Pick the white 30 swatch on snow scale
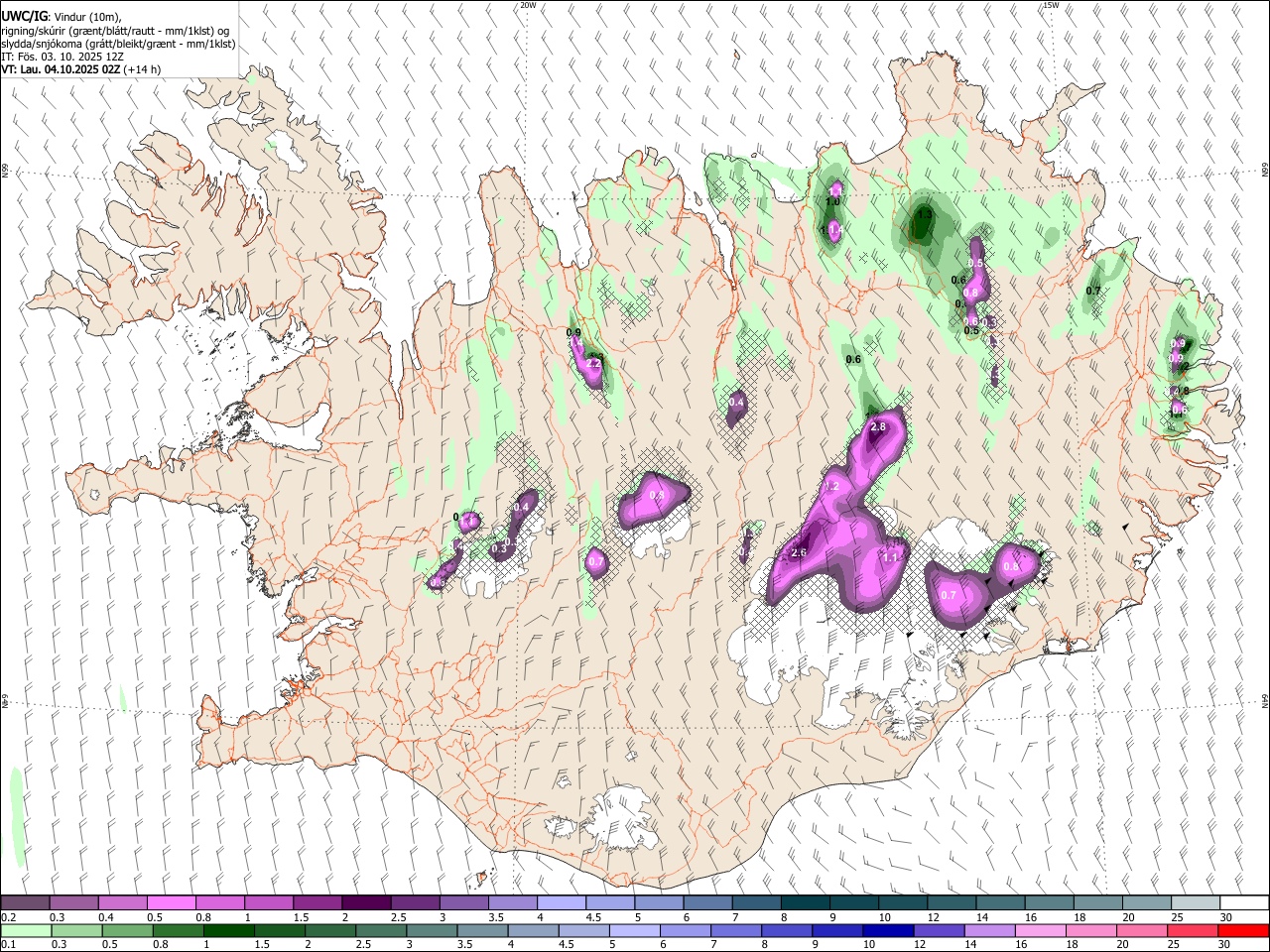This screenshot has height=952, width=1270. click(1243, 902)
